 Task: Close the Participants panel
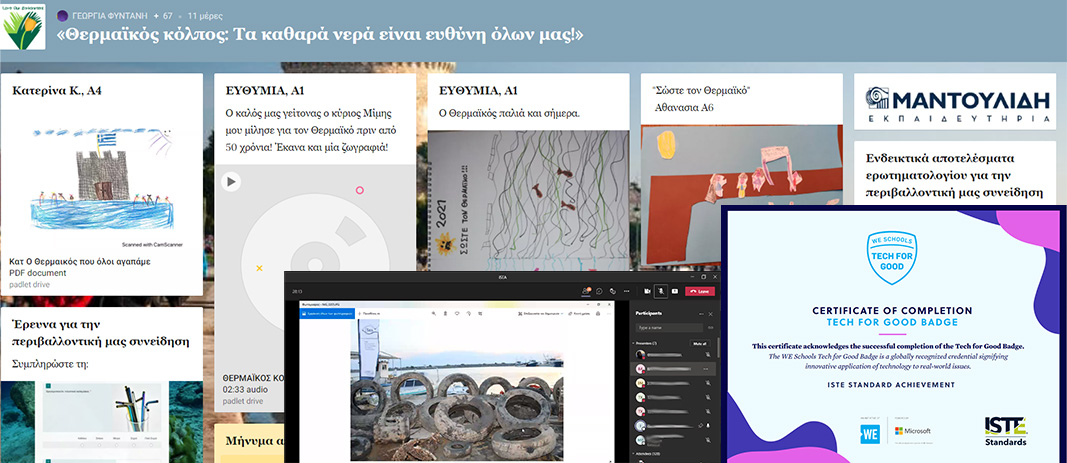point(710,313)
